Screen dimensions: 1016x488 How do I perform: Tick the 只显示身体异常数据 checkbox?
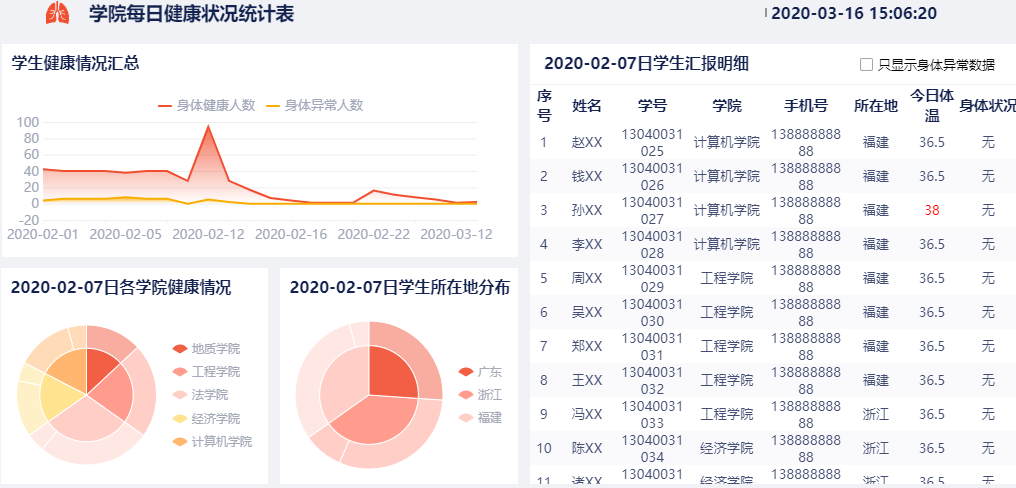866,64
